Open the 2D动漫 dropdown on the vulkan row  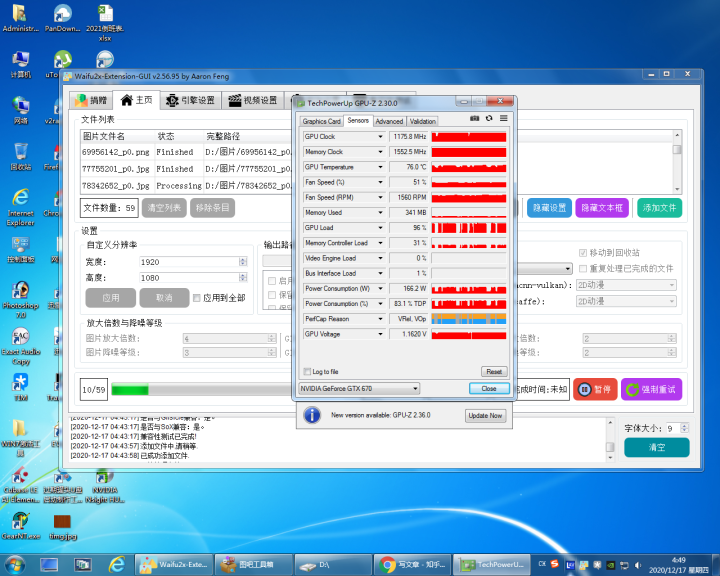(x=626, y=285)
